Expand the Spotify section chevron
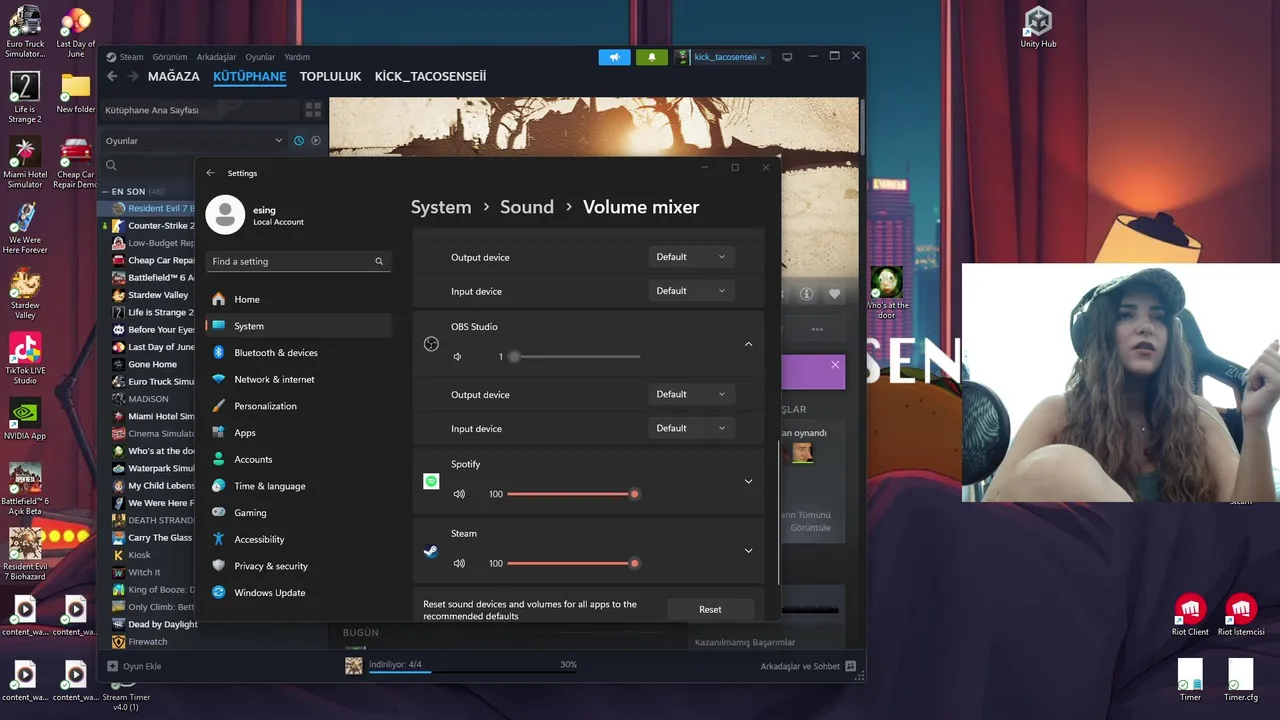Image resolution: width=1280 pixels, height=720 pixels. coord(748,481)
